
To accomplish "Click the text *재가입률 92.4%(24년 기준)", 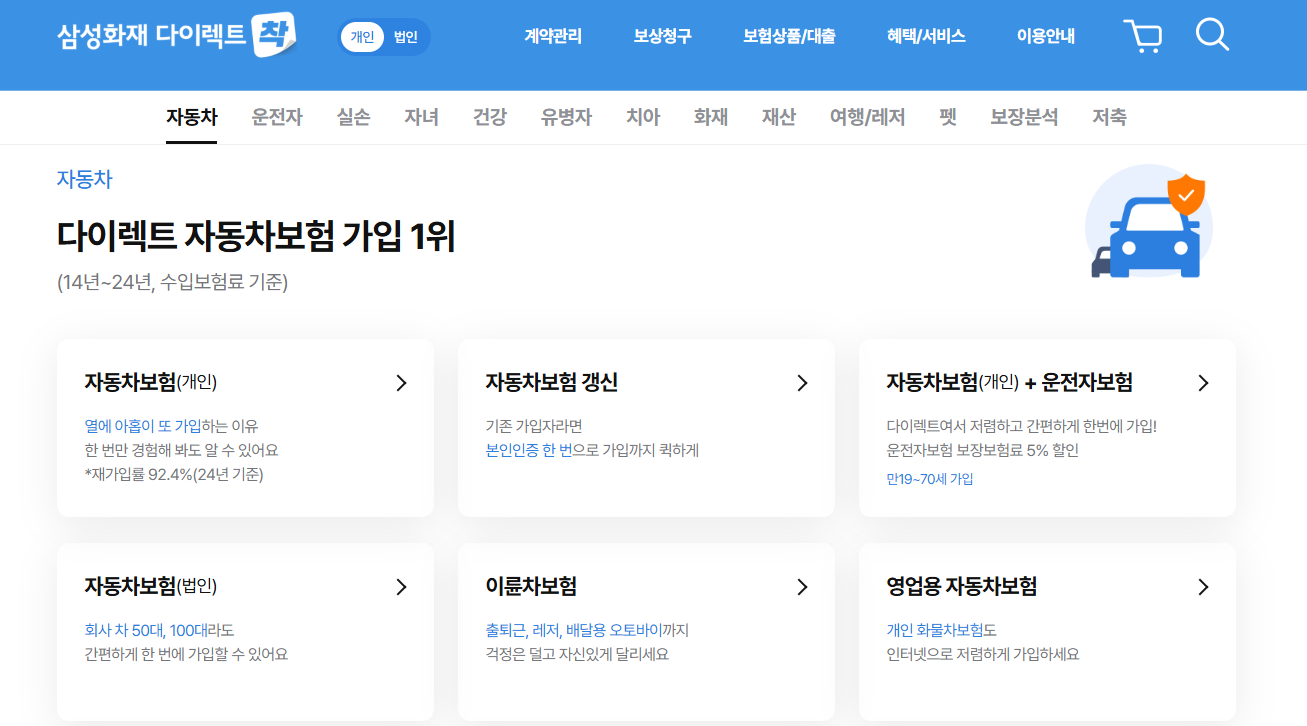I will coord(174,475).
